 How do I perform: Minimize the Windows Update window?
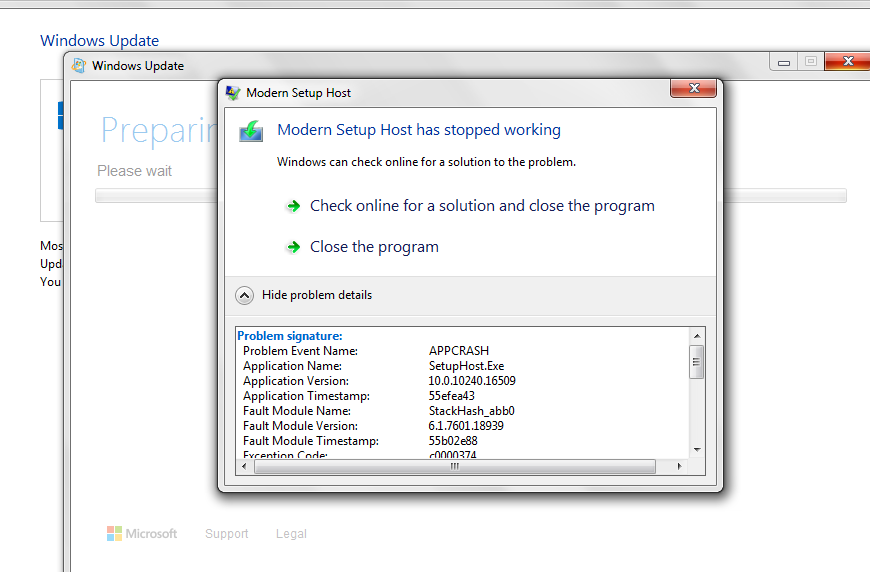783,62
